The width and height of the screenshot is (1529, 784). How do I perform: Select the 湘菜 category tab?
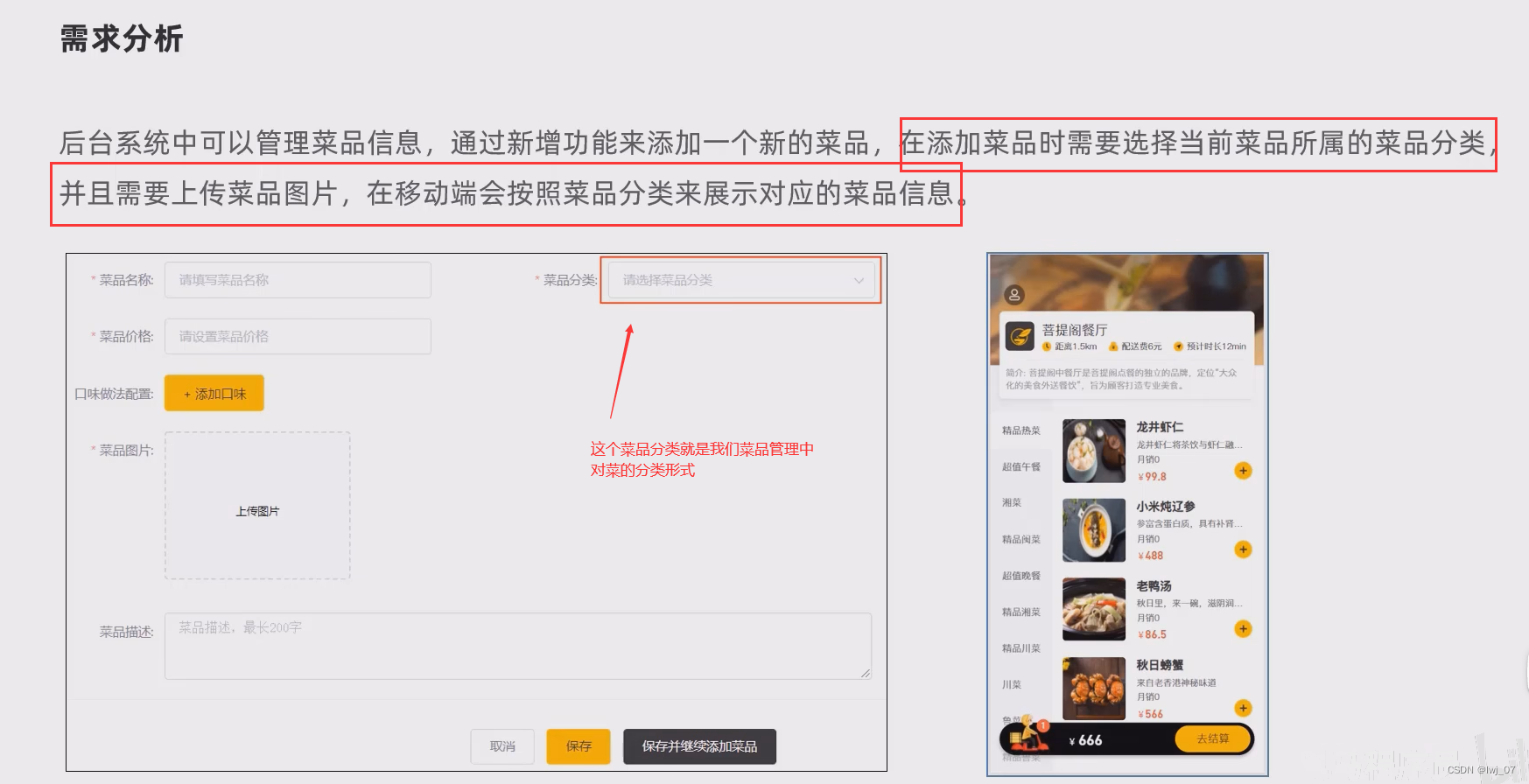(x=1012, y=503)
